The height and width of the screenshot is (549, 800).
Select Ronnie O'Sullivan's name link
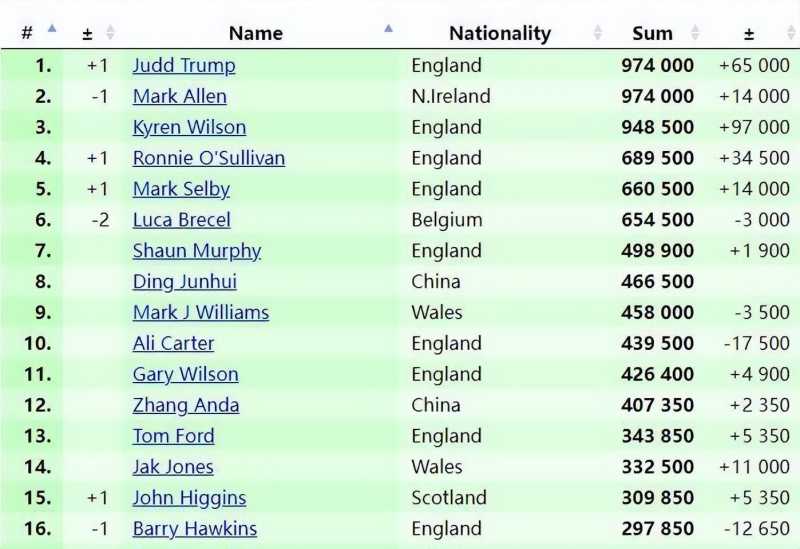click(x=209, y=159)
